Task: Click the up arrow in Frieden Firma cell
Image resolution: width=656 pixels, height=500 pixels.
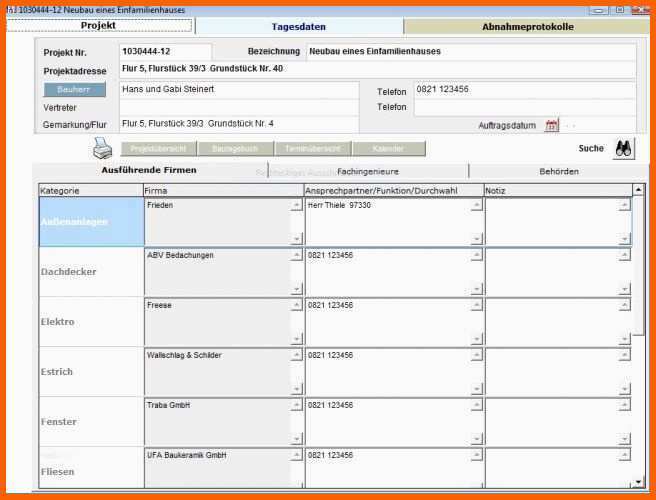Action: (296, 205)
